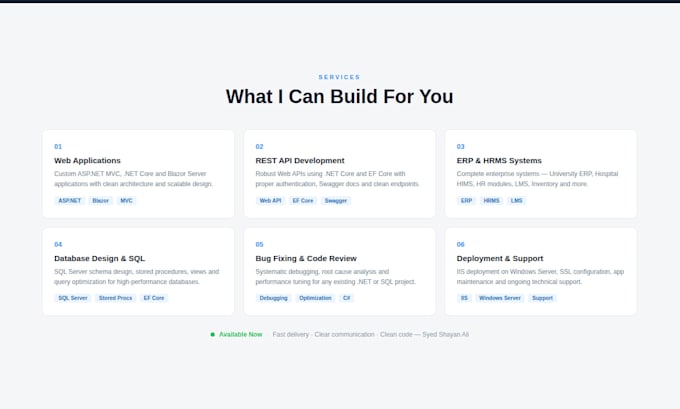The width and height of the screenshot is (680, 409).
Task: Click the 'What I Can Build For You' heading
Action: [x=340, y=96]
